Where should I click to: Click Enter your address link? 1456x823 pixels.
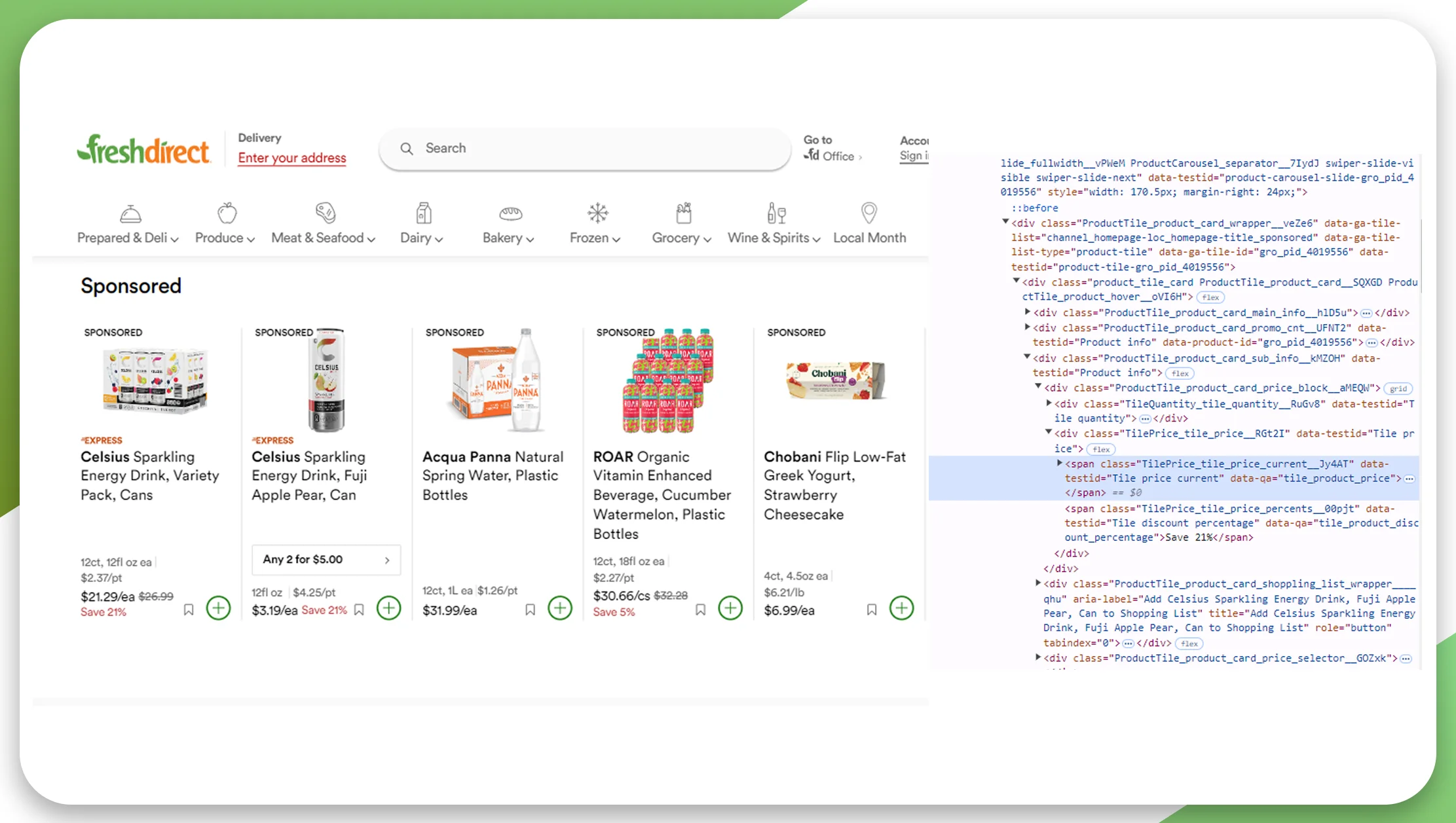click(x=292, y=158)
